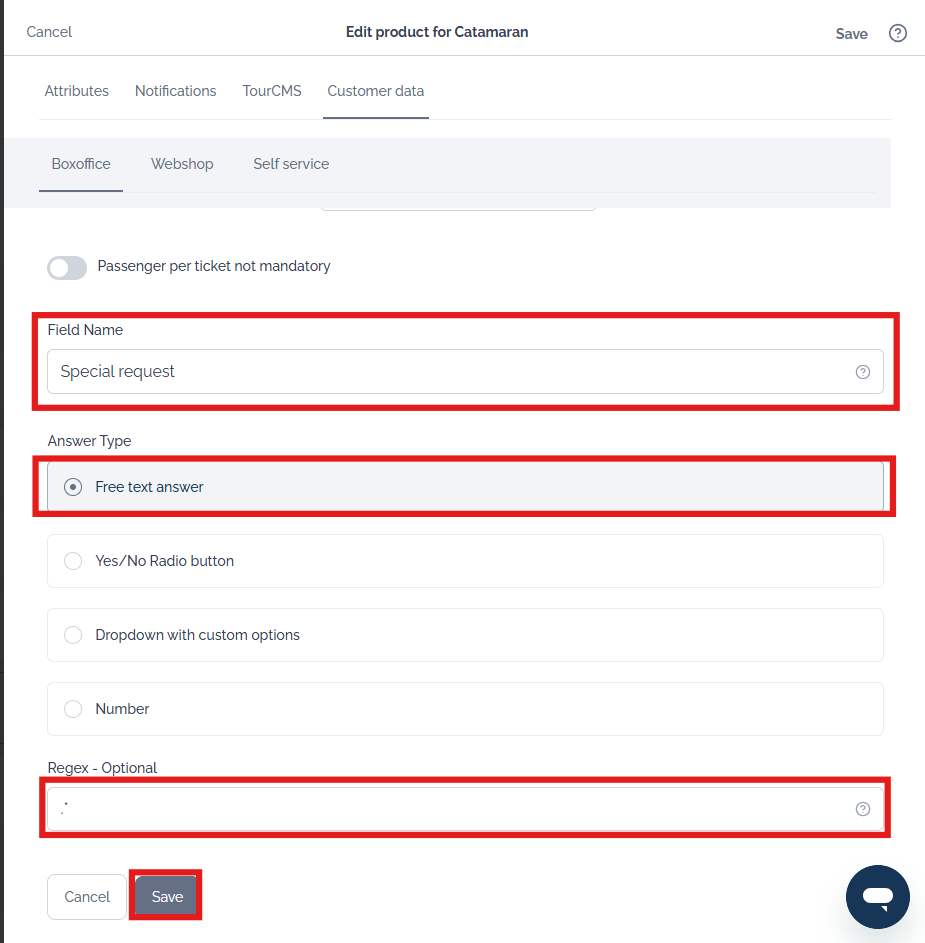Switch to the Webshop sub-tab
Image resolution: width=925 pixels, height=943 pixels.
182,164
